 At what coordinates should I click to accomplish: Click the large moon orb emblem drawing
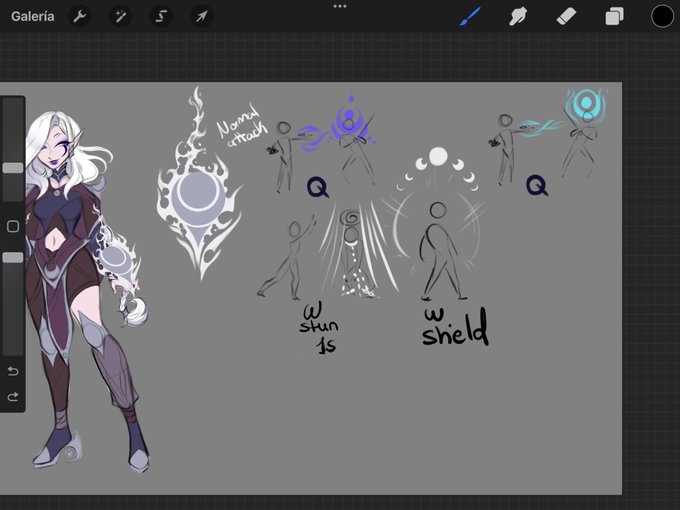[x=199, y=184]
